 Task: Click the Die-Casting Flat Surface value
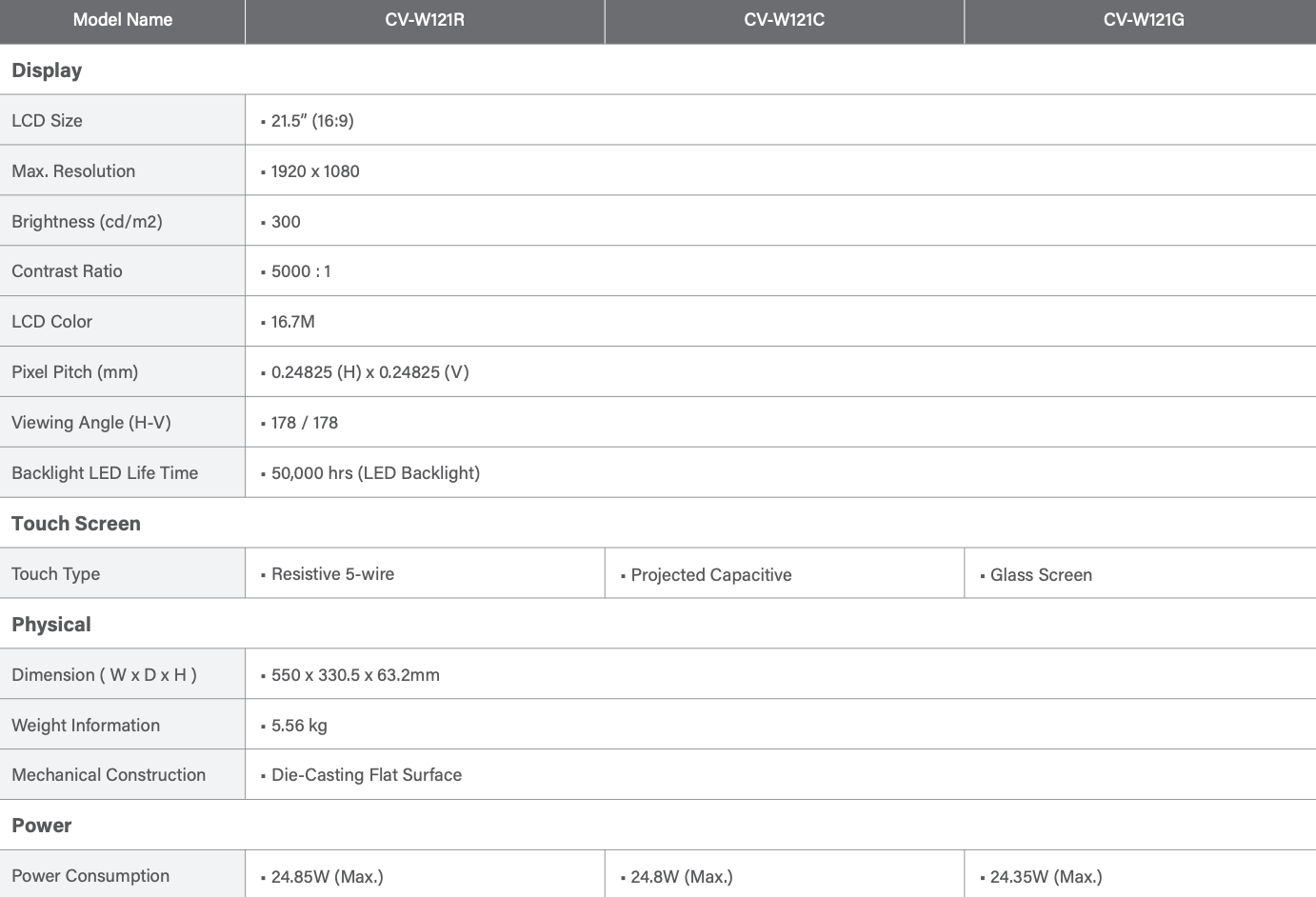367,775
